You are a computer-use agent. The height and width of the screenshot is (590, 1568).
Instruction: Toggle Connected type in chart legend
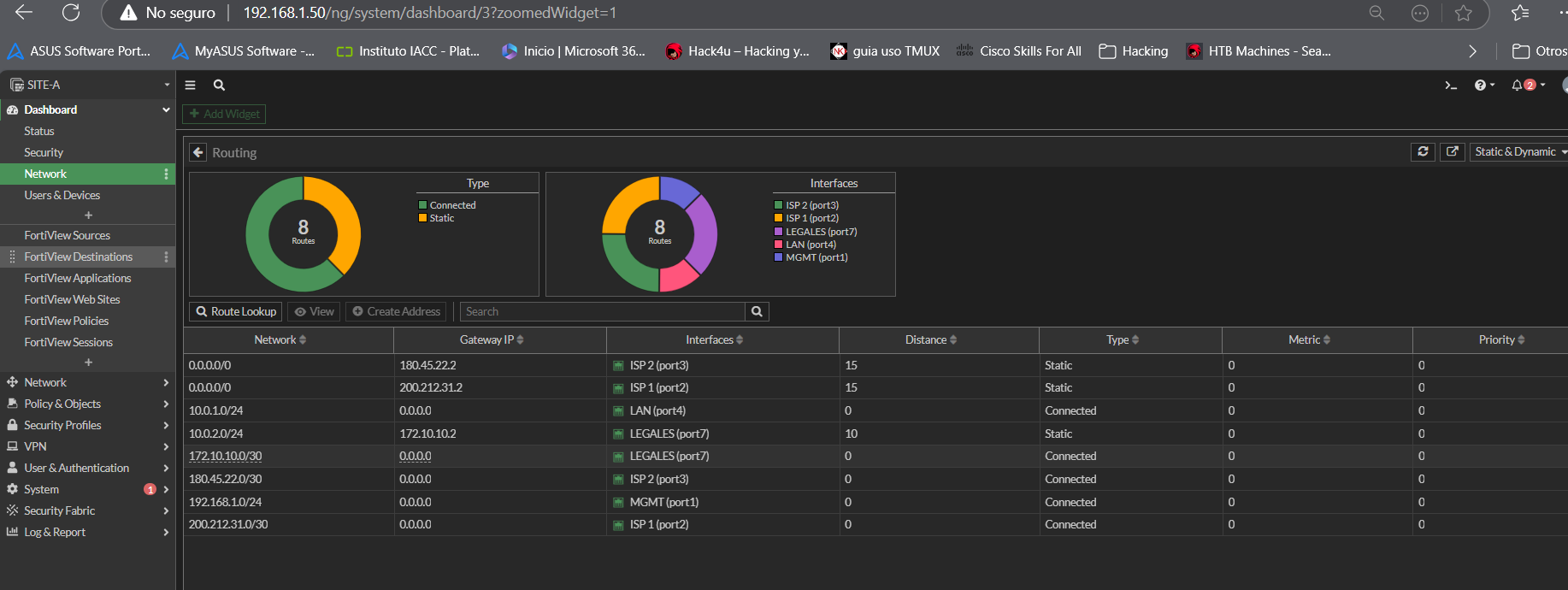coord(452,205)
